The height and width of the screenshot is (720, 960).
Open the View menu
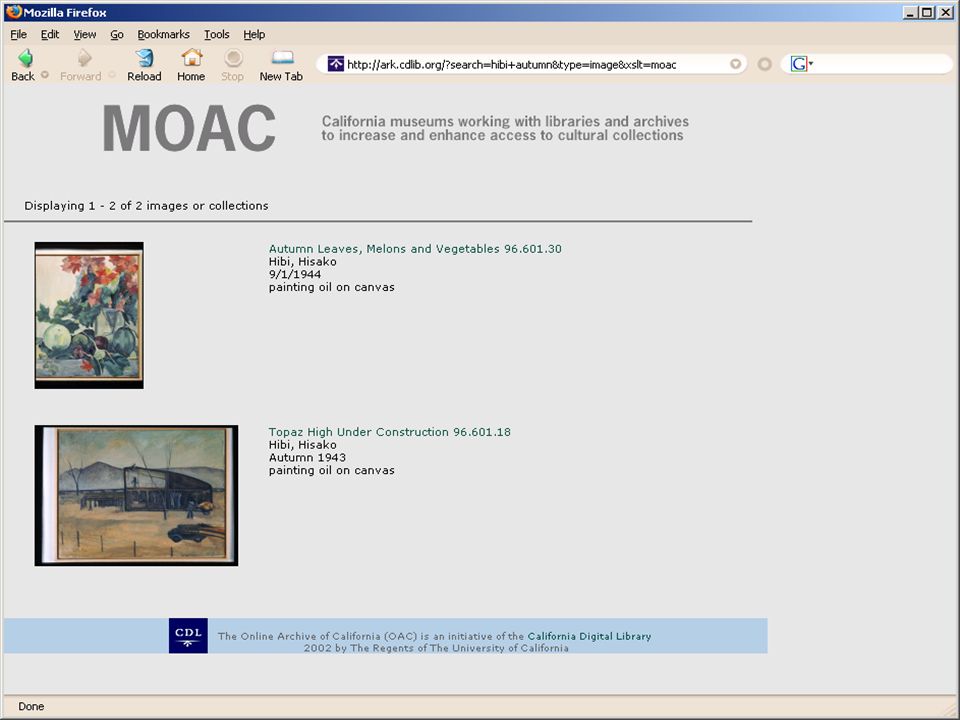coord(84,34)
